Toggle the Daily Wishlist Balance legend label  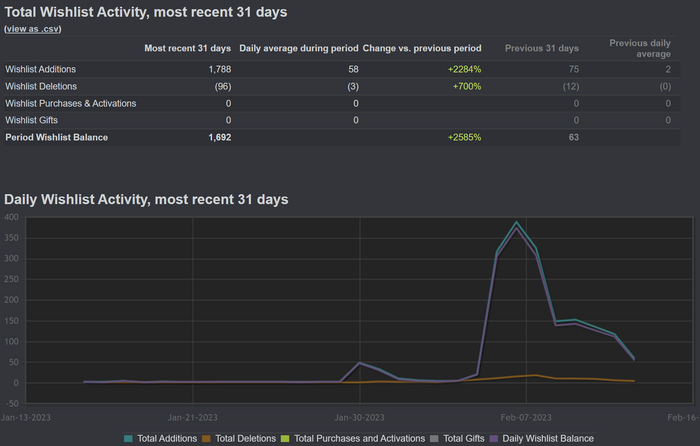[x=548, y=438]
